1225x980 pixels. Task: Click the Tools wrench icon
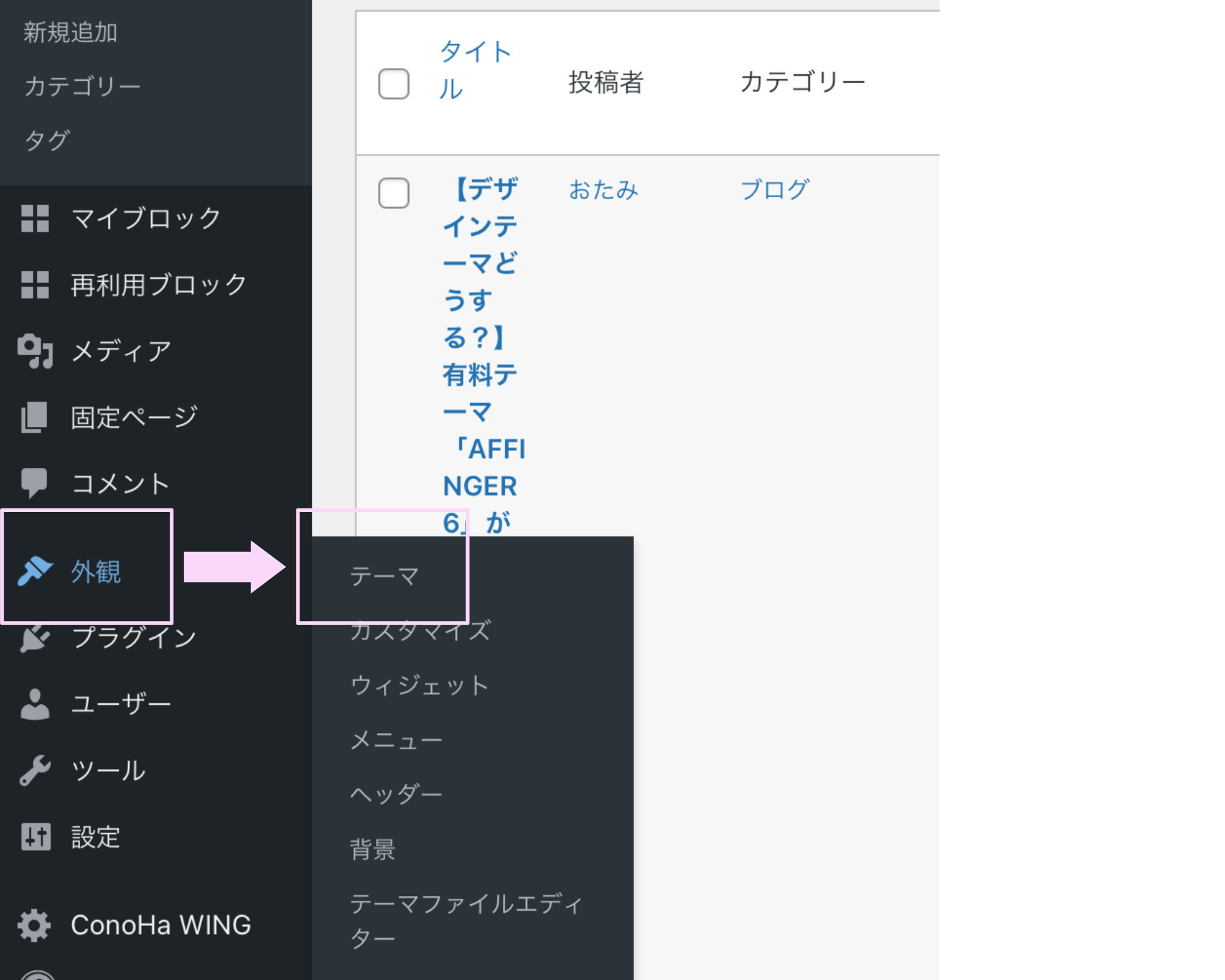pyautogui.click(x=35, y=770)
